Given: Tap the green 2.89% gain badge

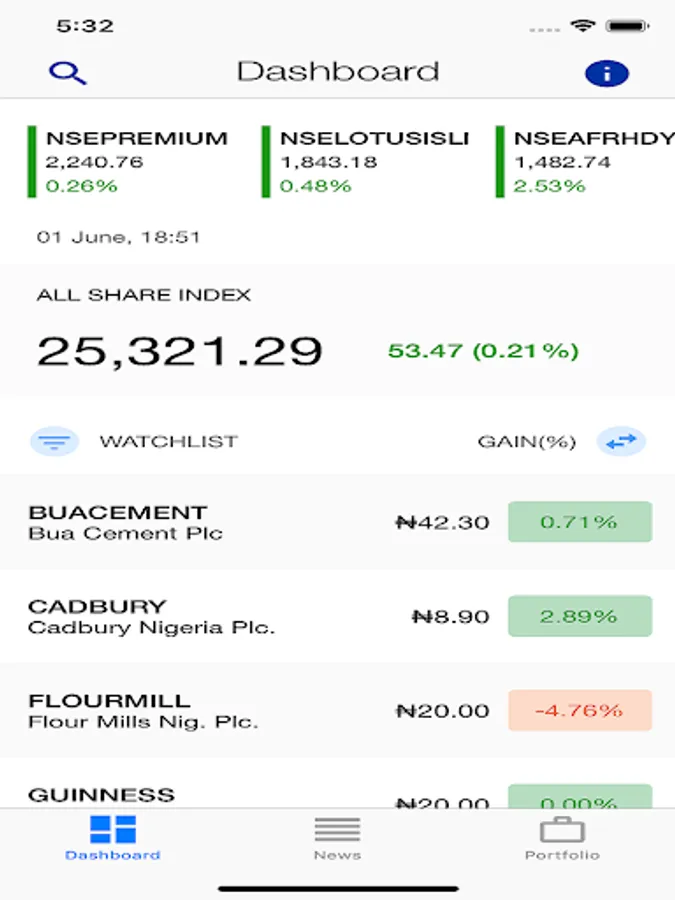Looking at the screenshot, I should click(x=579, y=616).
